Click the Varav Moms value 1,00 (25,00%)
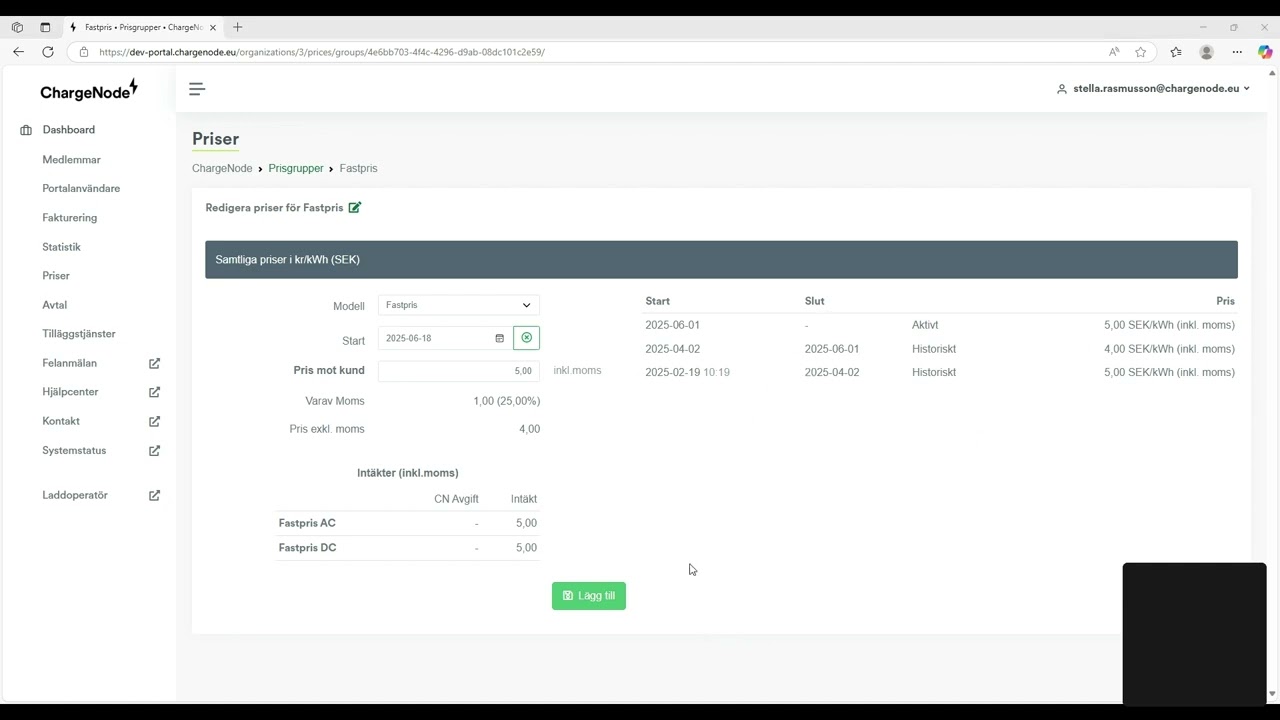The height and width of the screenshot is (720, 1280). [506, 401]
